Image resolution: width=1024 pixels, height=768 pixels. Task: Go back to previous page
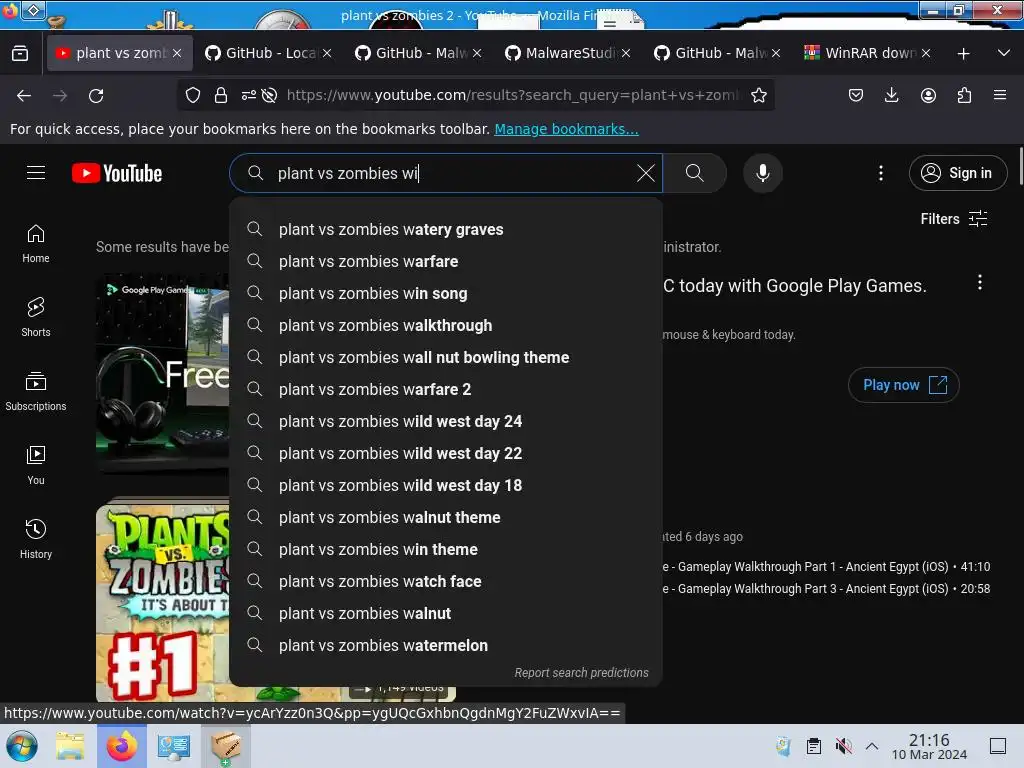[24, 95]
